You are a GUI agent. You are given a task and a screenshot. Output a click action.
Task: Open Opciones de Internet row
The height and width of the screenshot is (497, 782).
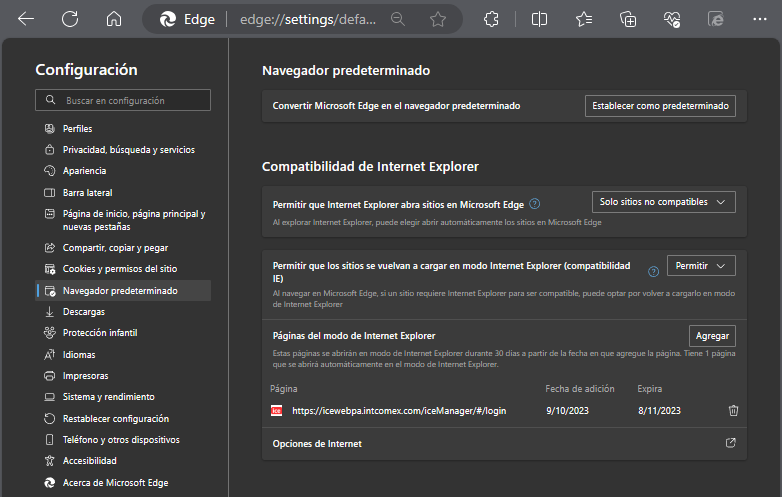[x=504, y=444]
